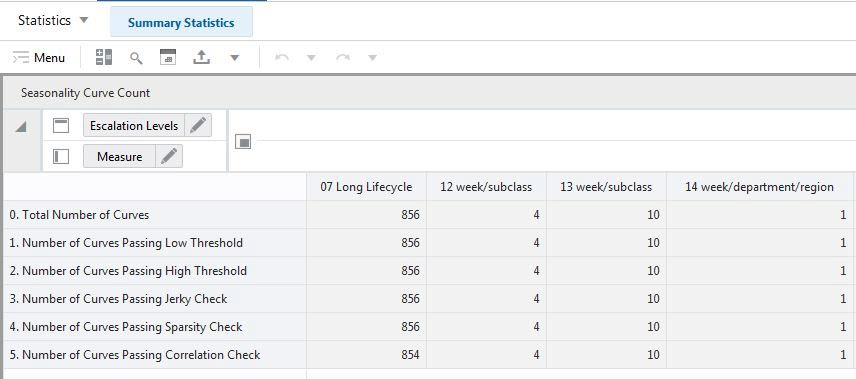This screenshot has height=379, width=856.
Task: Collapse the pivot area triangle
Action: click(x=21, y=127)
